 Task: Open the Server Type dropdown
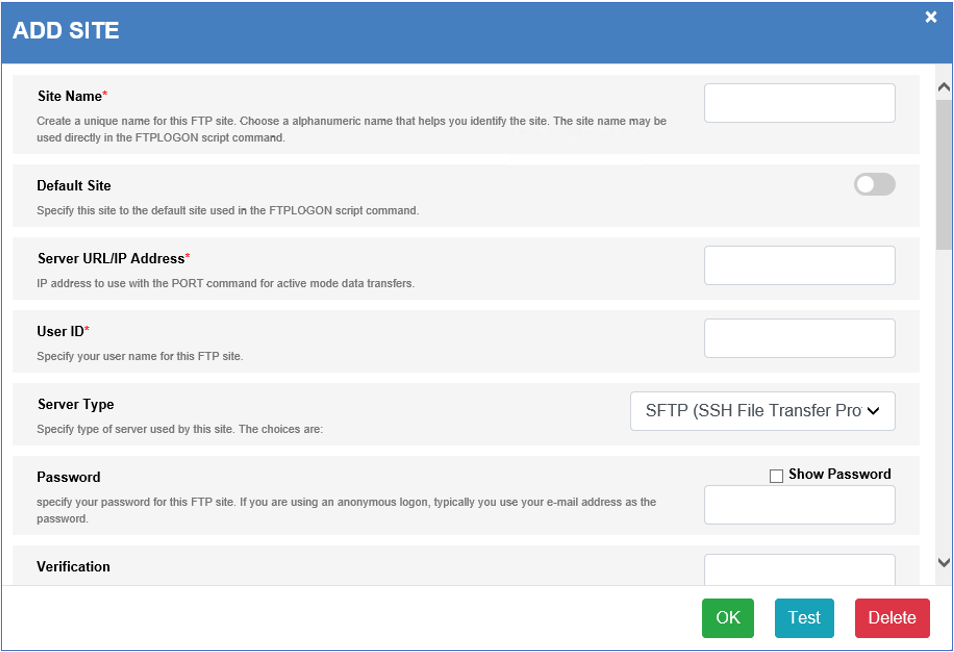tap(762, 411)
